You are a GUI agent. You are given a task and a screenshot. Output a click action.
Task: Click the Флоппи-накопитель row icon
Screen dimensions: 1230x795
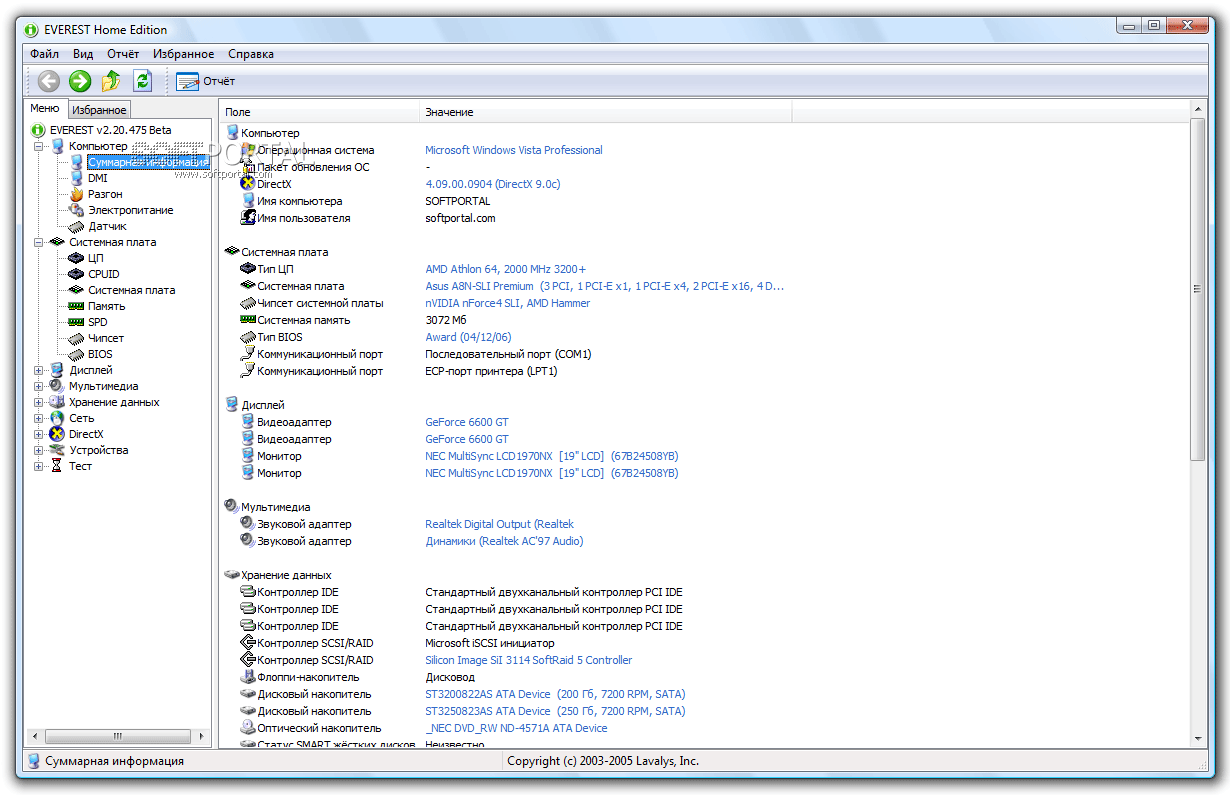coord(248,677)
